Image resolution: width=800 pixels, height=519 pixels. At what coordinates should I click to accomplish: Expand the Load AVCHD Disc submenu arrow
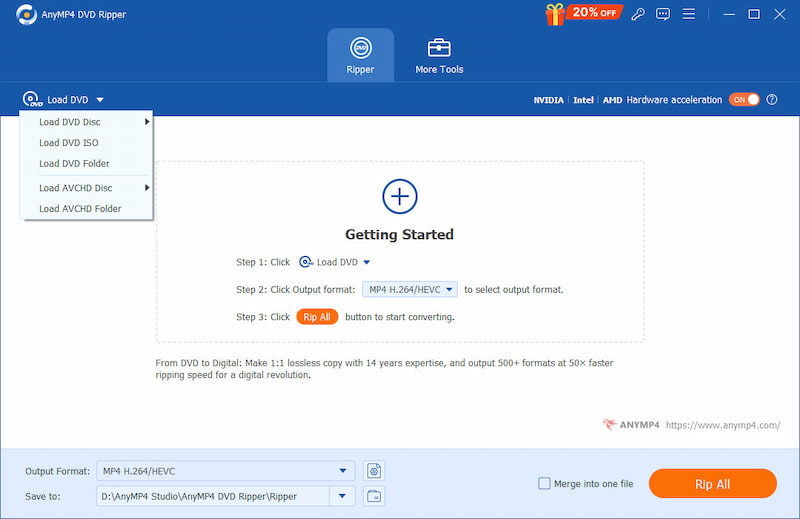tap(147, 188)
